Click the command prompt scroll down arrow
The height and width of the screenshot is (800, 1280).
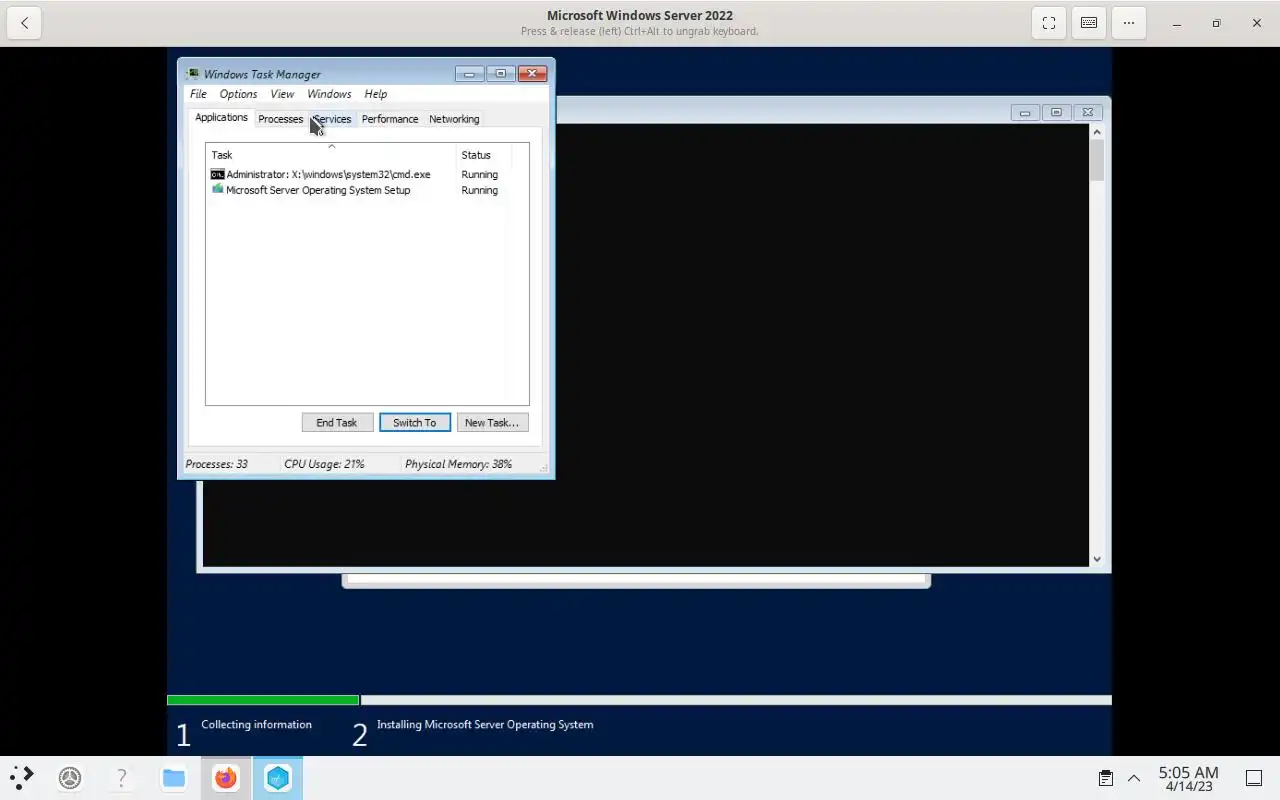(1097, 559)
